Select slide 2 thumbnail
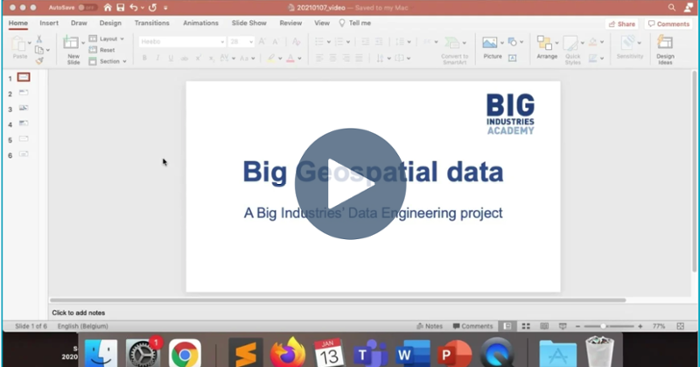Image resolution: width=700 pixels, height=367 pixels. [23, 93]
